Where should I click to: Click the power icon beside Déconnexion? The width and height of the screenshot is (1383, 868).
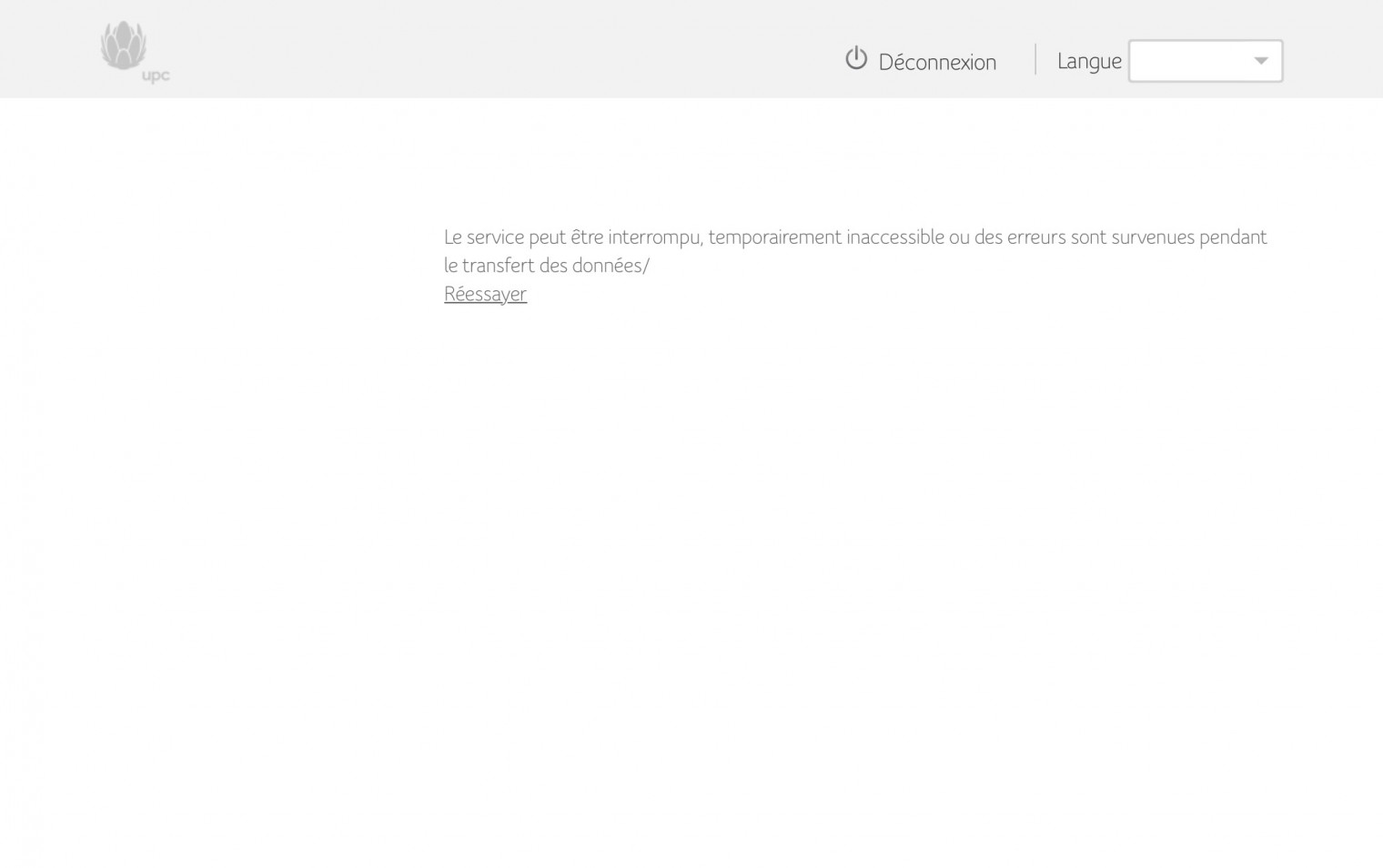[x=855, y=59]
